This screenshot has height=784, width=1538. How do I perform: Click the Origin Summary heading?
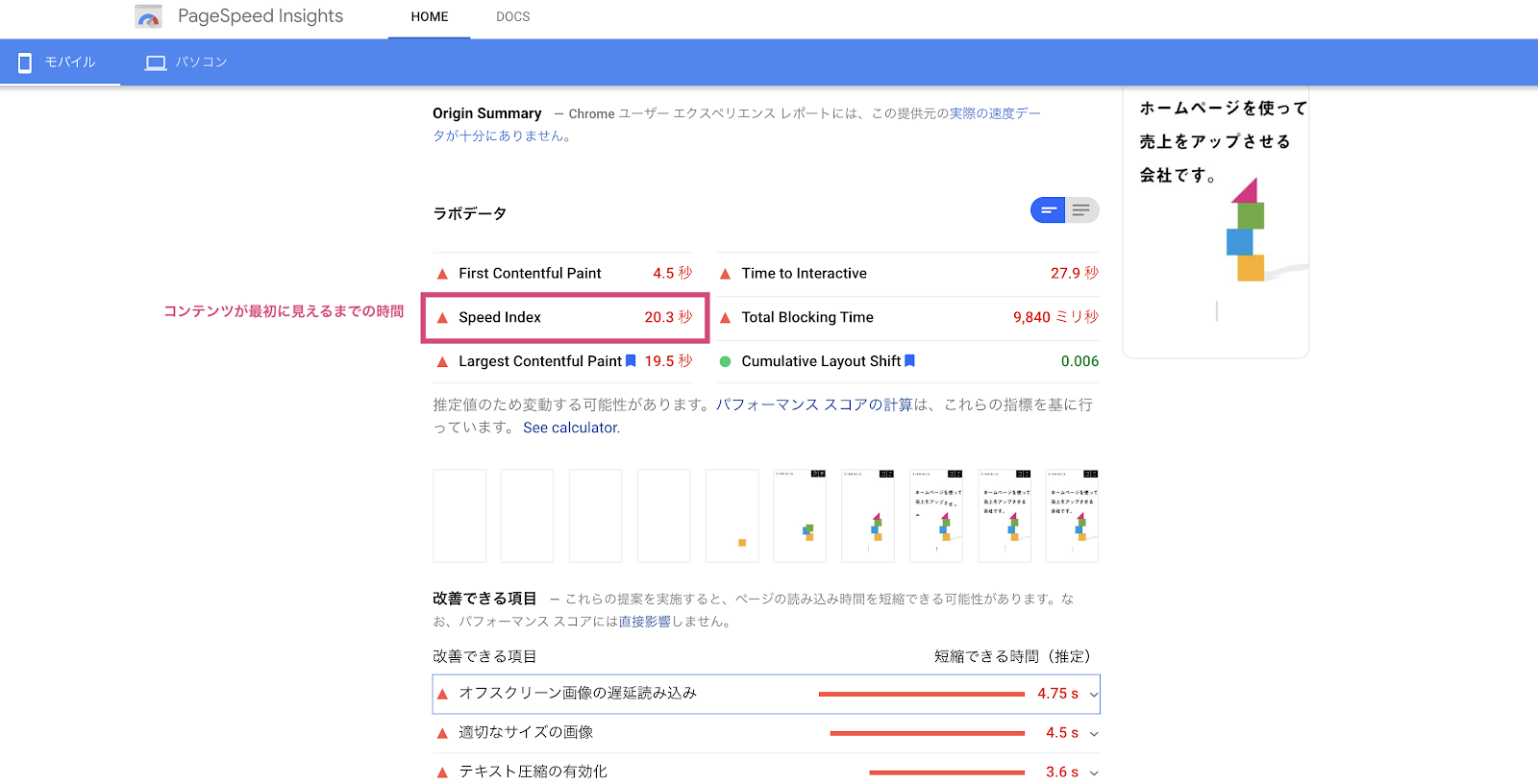click(486, 113)
